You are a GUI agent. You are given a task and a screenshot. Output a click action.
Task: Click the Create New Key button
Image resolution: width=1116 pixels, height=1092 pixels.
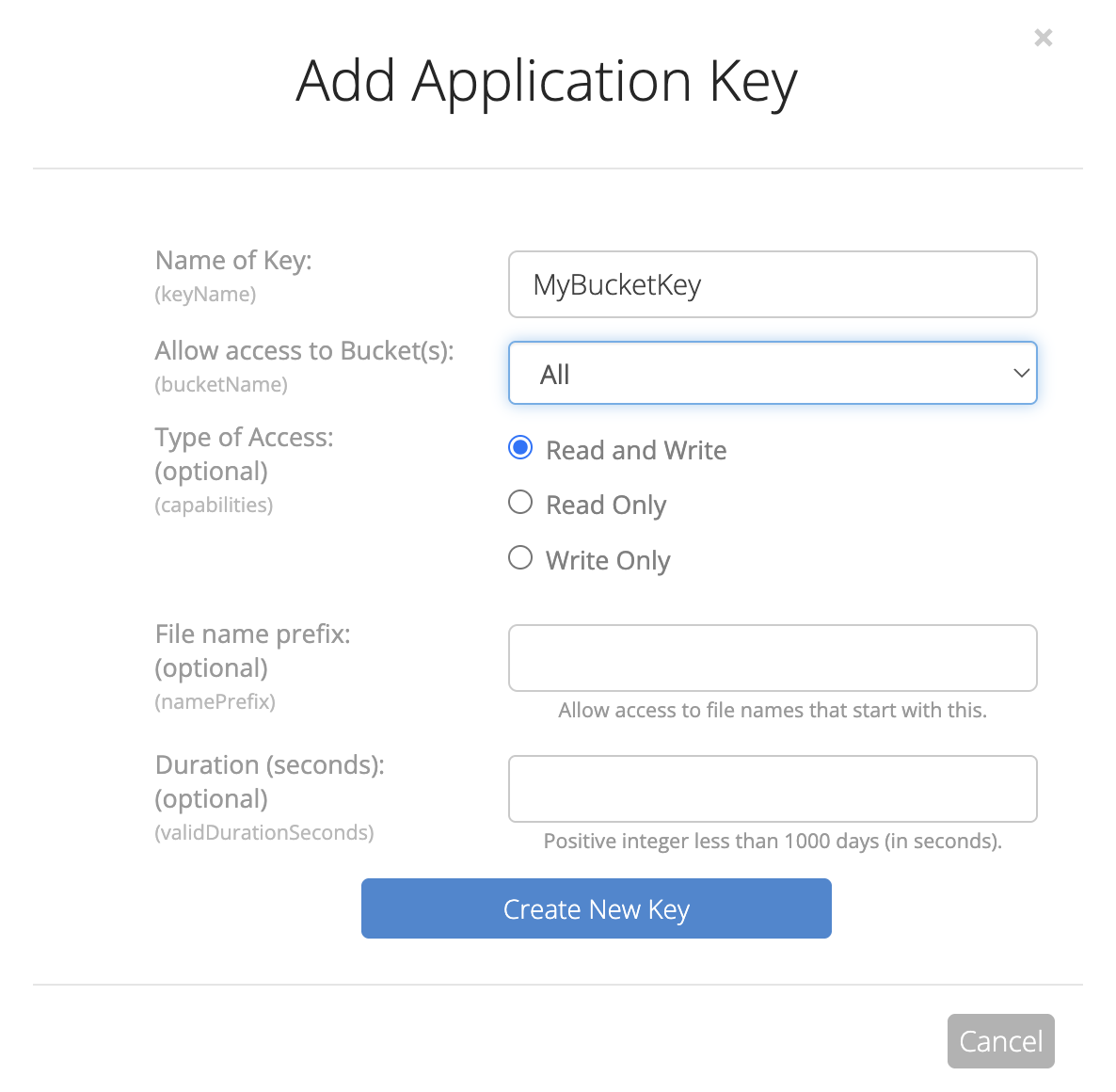596,908
